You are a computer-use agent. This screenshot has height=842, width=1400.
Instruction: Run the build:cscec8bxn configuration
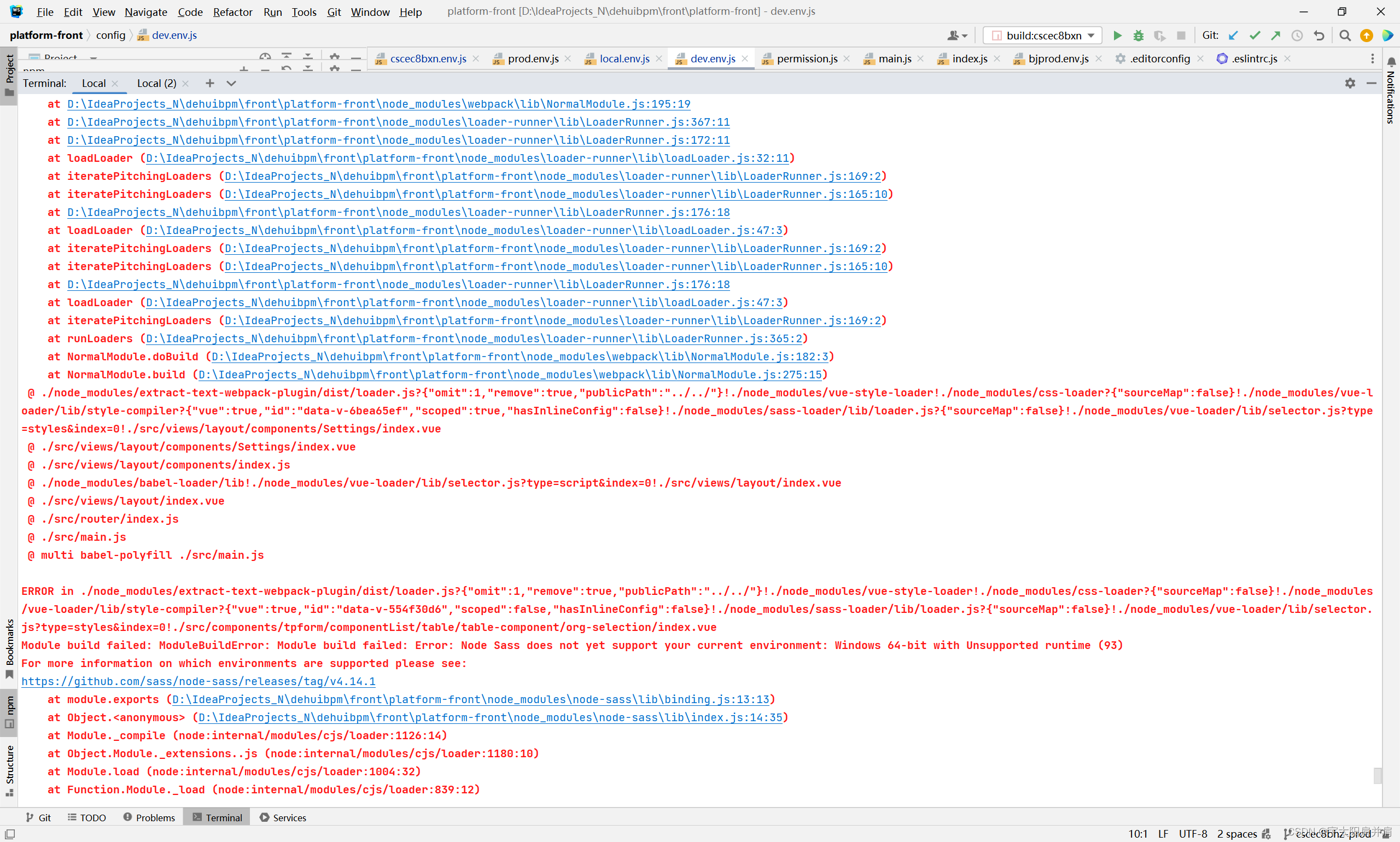(x=1117, y=35)
